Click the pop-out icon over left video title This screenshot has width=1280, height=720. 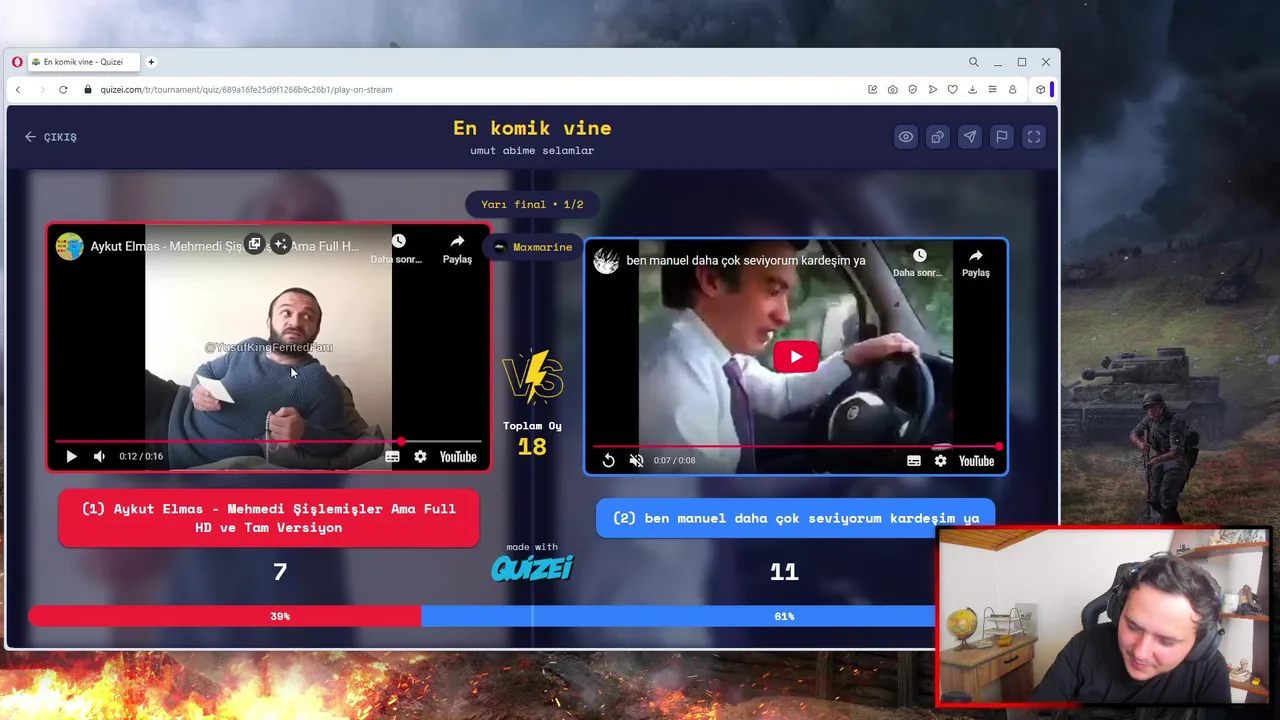(x=255, y=244)
